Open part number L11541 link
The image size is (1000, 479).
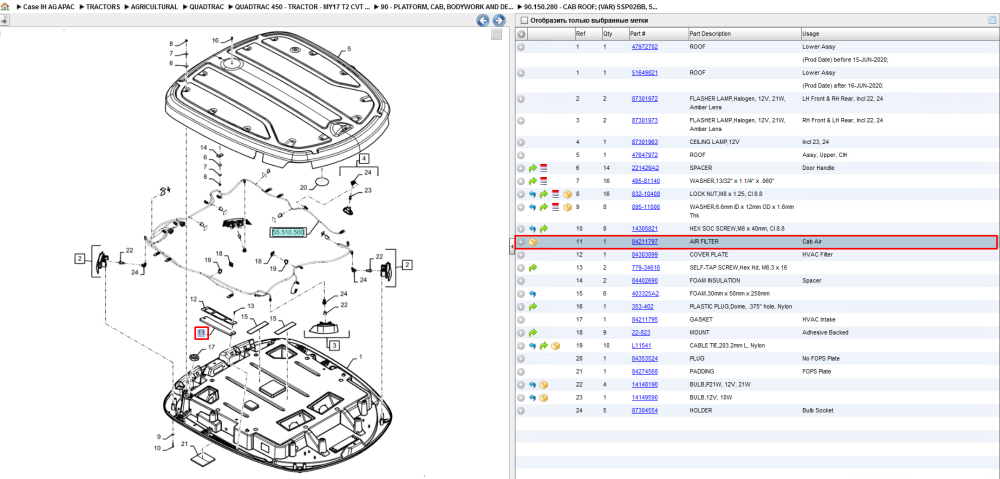641,346
